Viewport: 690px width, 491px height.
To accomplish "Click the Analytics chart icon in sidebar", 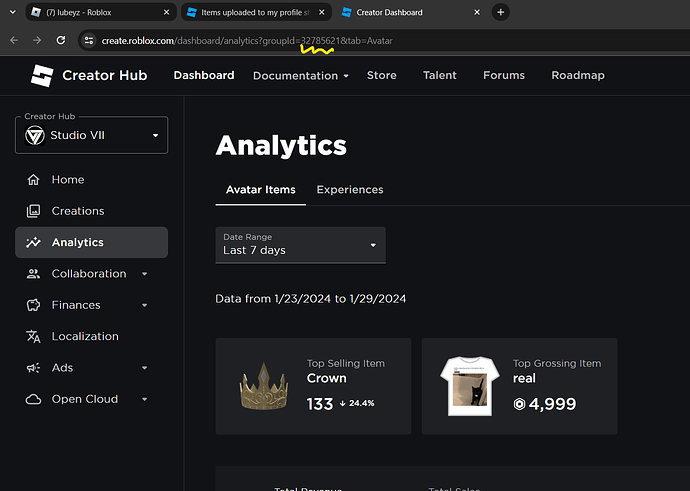I will point(33,242).
